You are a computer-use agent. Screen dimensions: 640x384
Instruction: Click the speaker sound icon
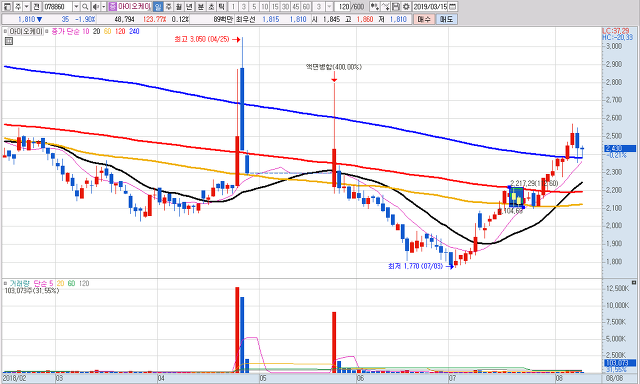pyautogui.click(x=96, y=7)
